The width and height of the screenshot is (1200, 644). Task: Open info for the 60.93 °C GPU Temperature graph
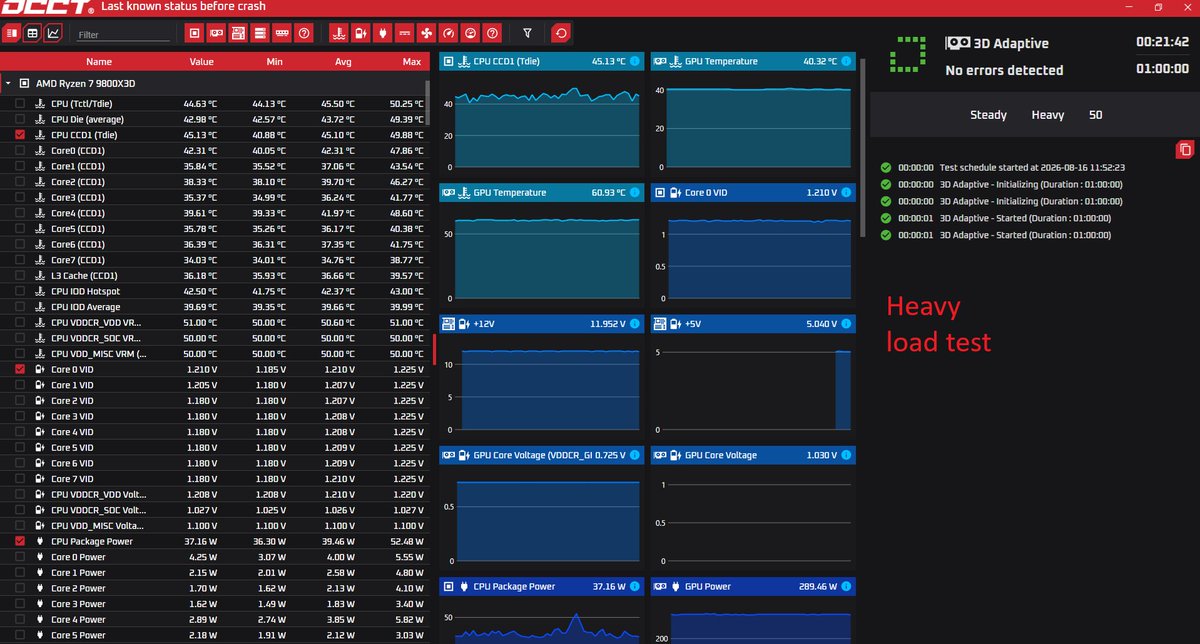pos(634,192)
